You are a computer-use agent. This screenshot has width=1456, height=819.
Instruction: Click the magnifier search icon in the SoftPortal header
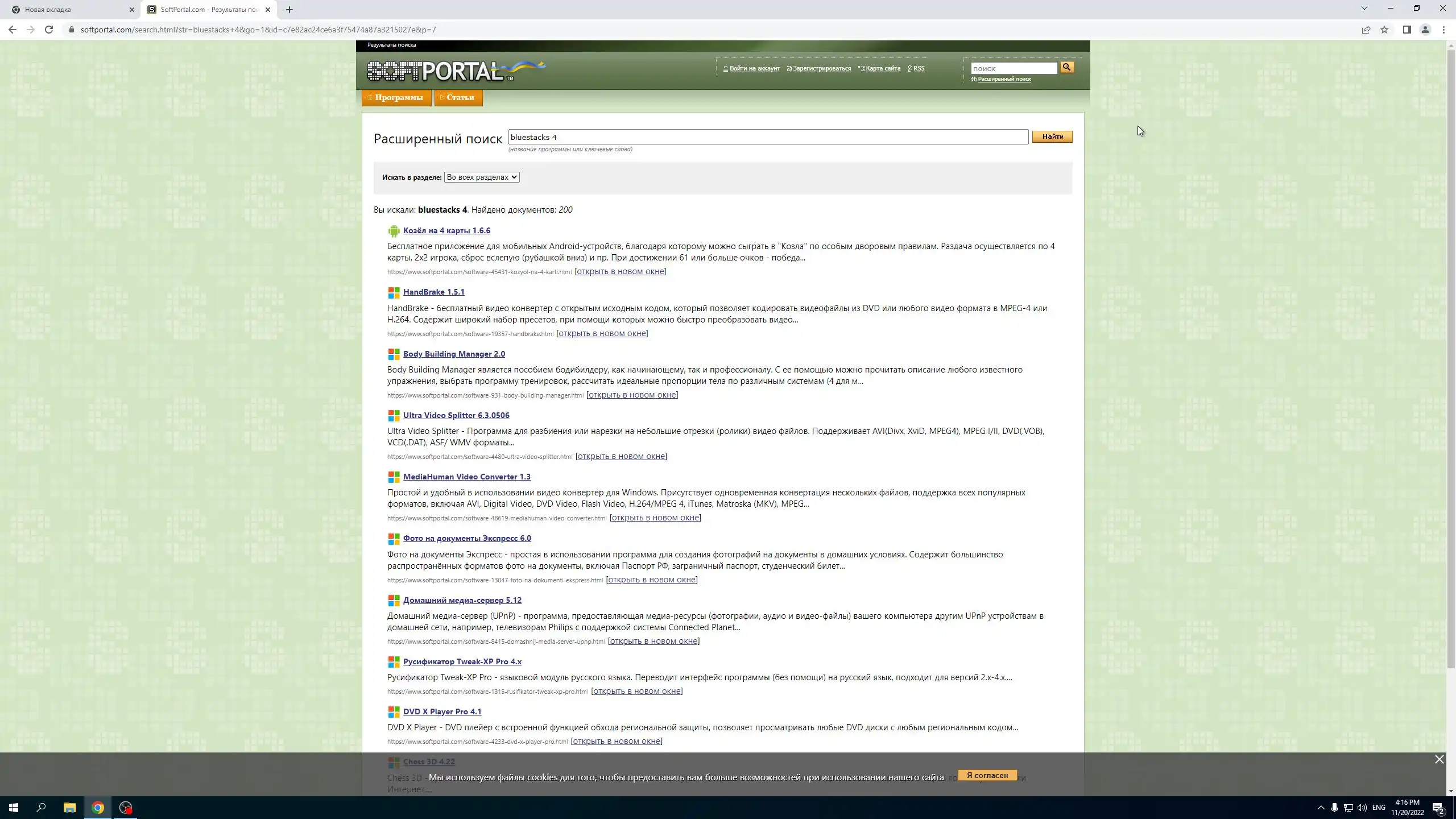click(1066, 68)
